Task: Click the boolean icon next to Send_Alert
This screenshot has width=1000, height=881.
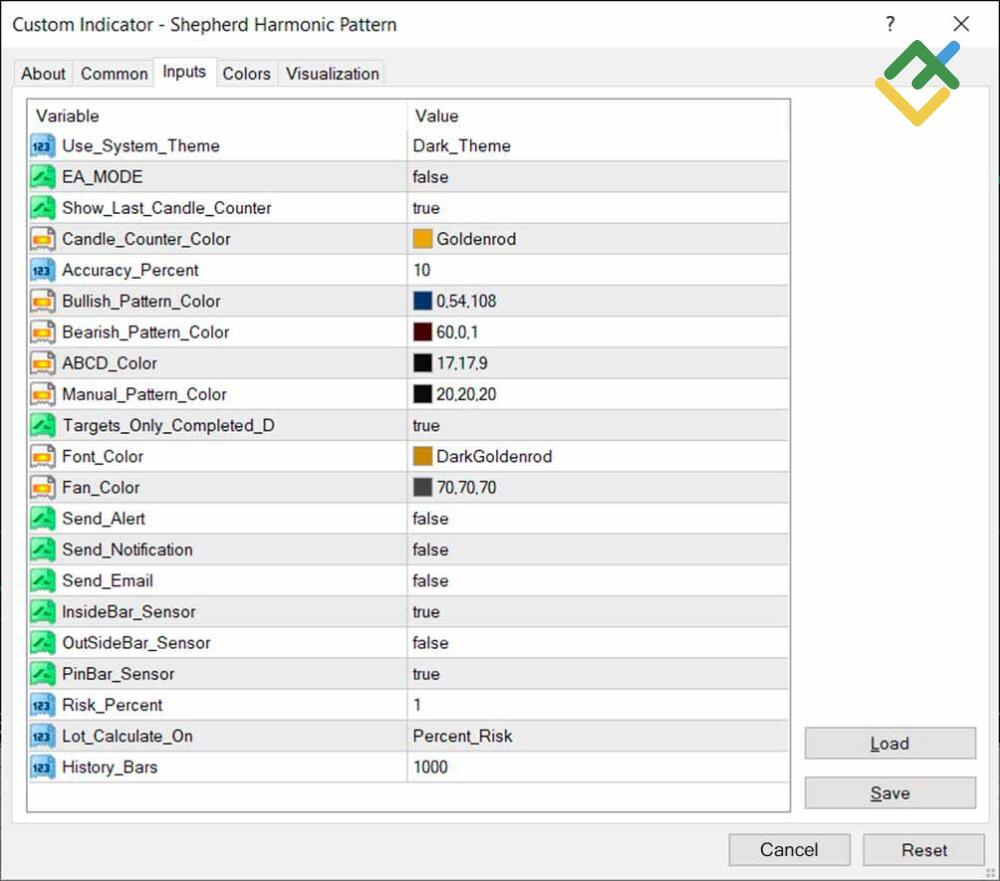Action: point(43,518)
